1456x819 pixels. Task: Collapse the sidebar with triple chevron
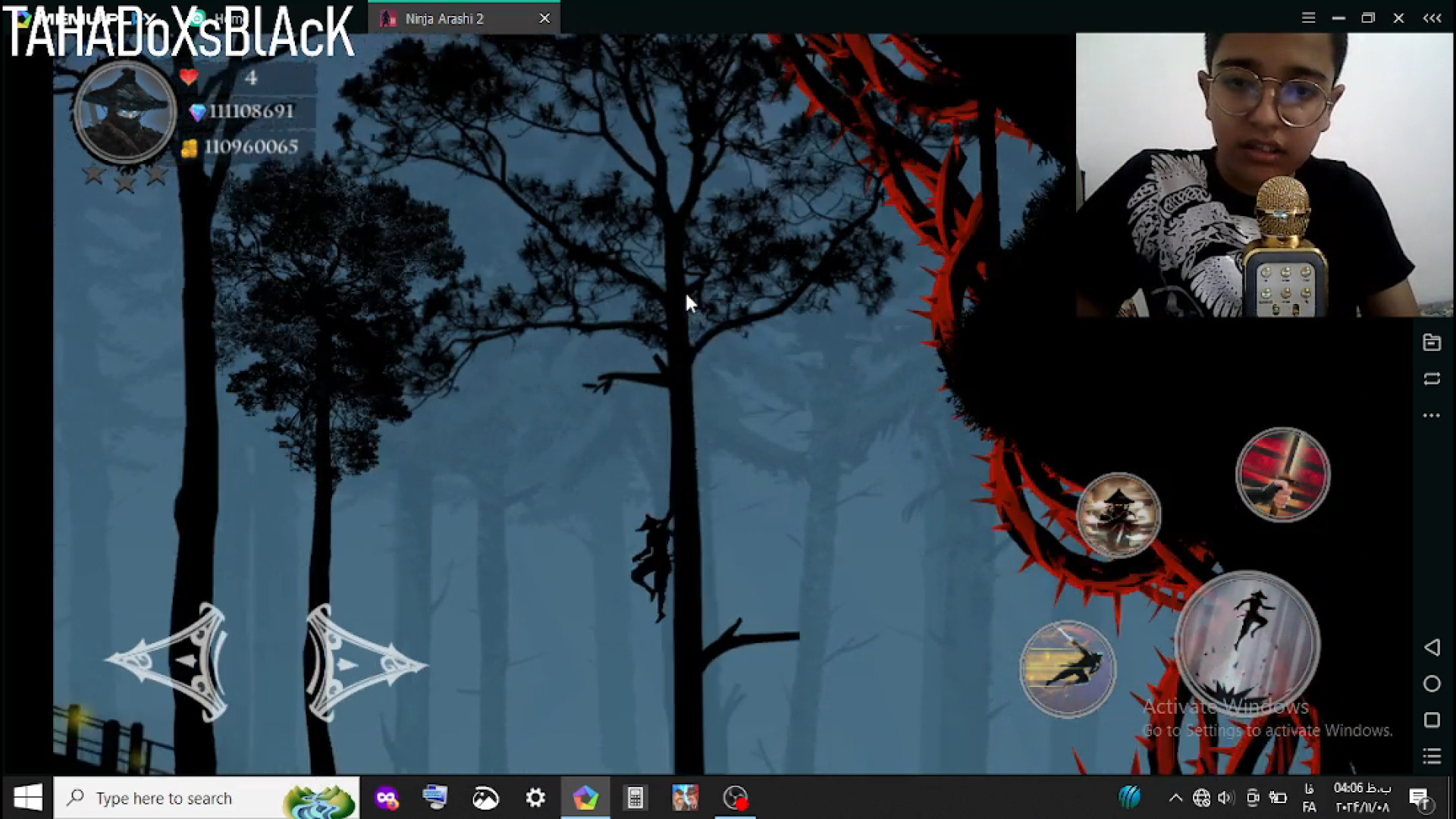(x=1432, y=18)
